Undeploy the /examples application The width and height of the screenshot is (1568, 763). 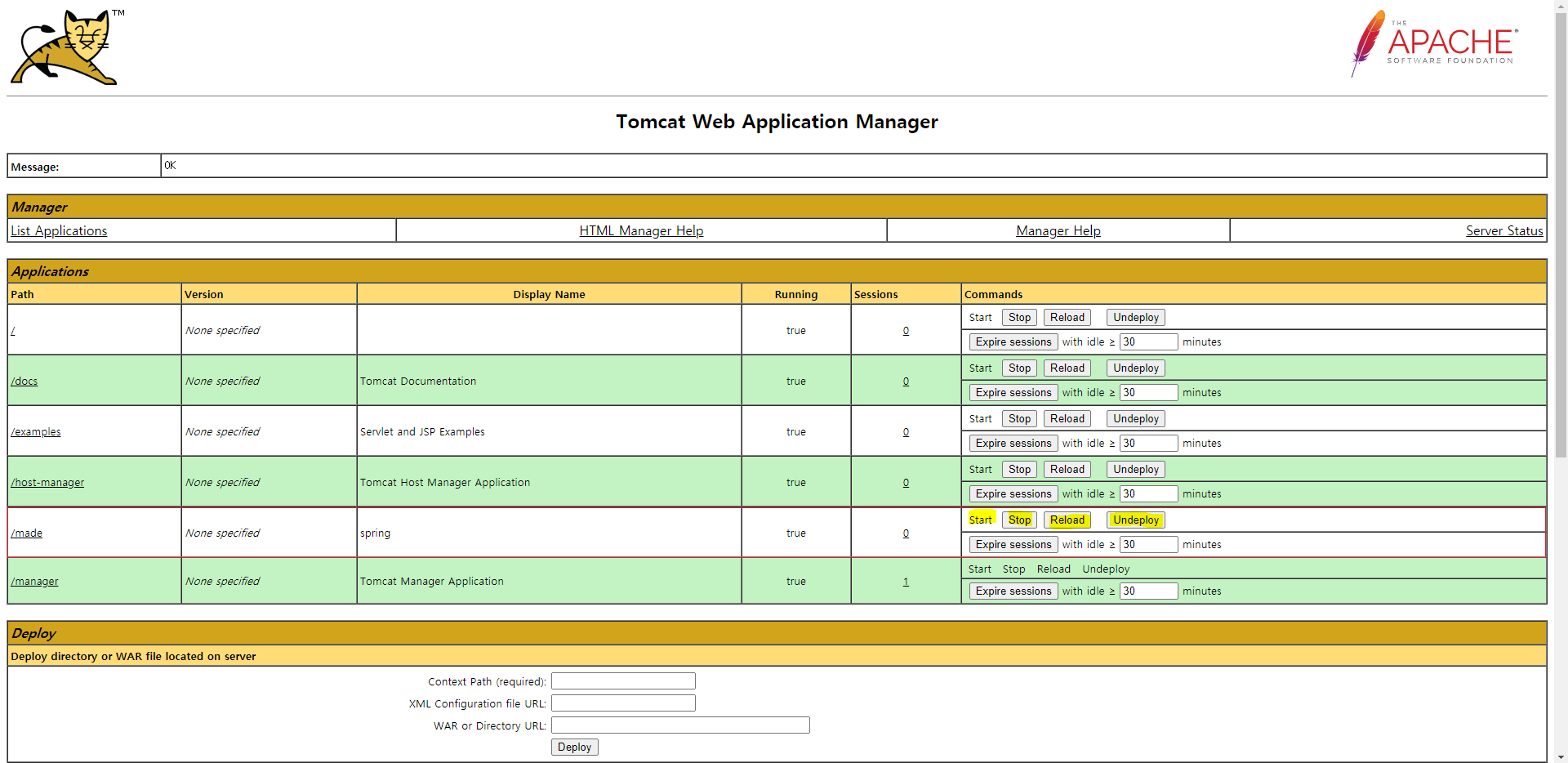point(1136,419)
